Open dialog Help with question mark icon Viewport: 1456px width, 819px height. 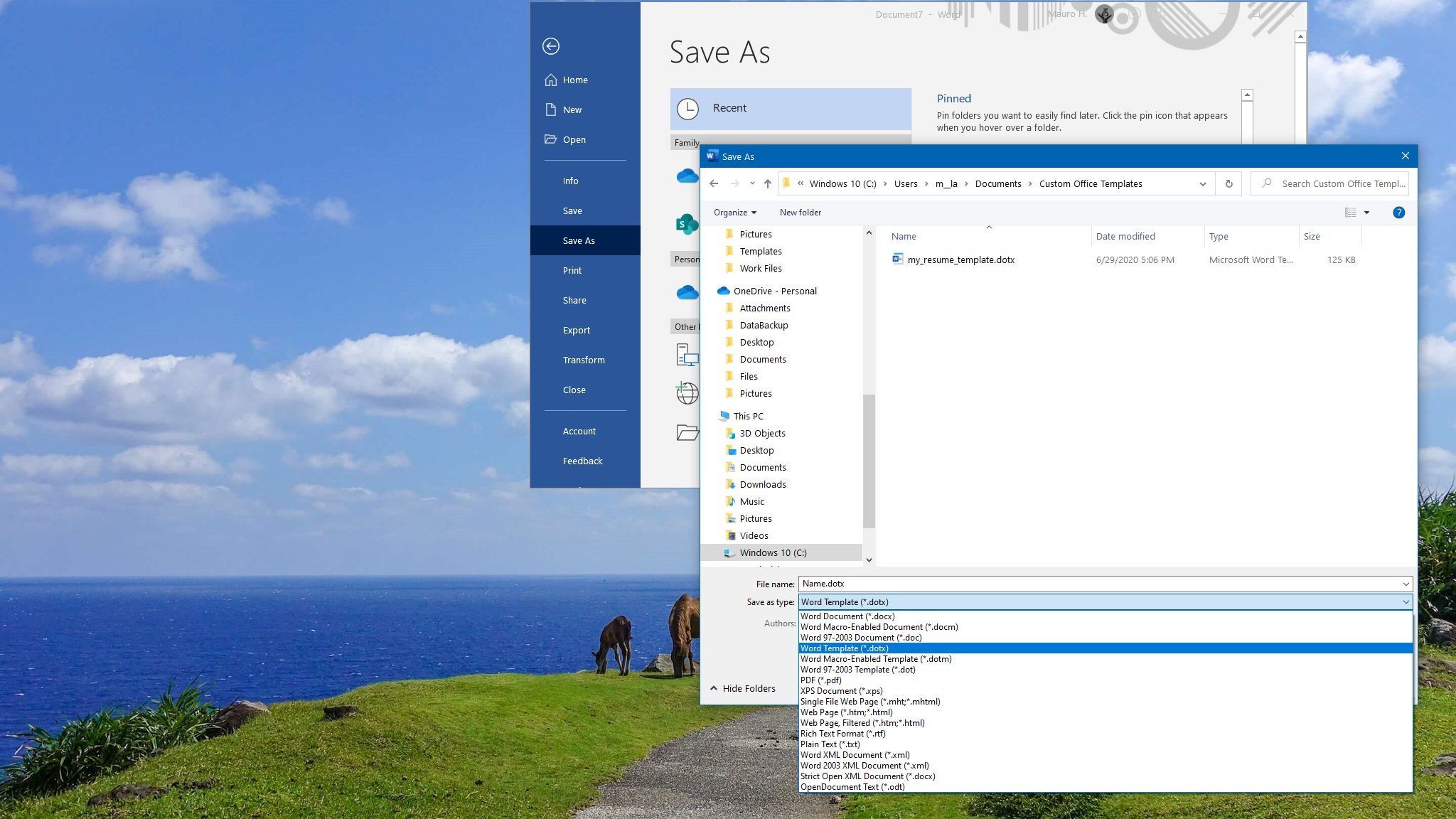tap(1398, 213)
